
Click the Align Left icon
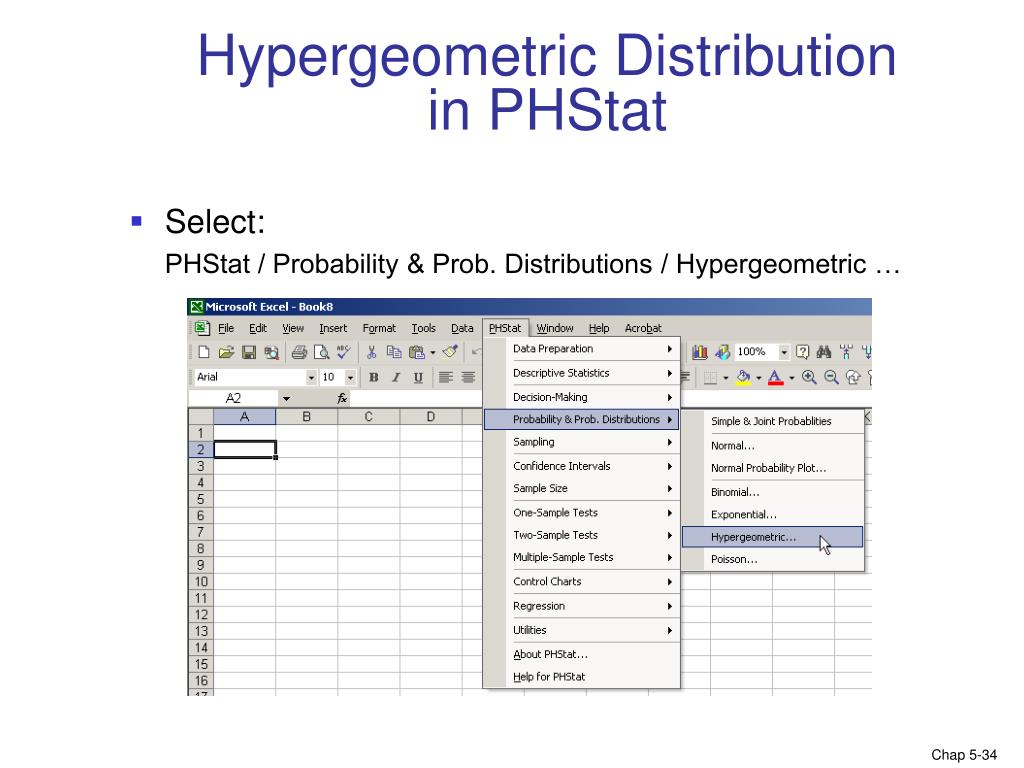point(446,377)
